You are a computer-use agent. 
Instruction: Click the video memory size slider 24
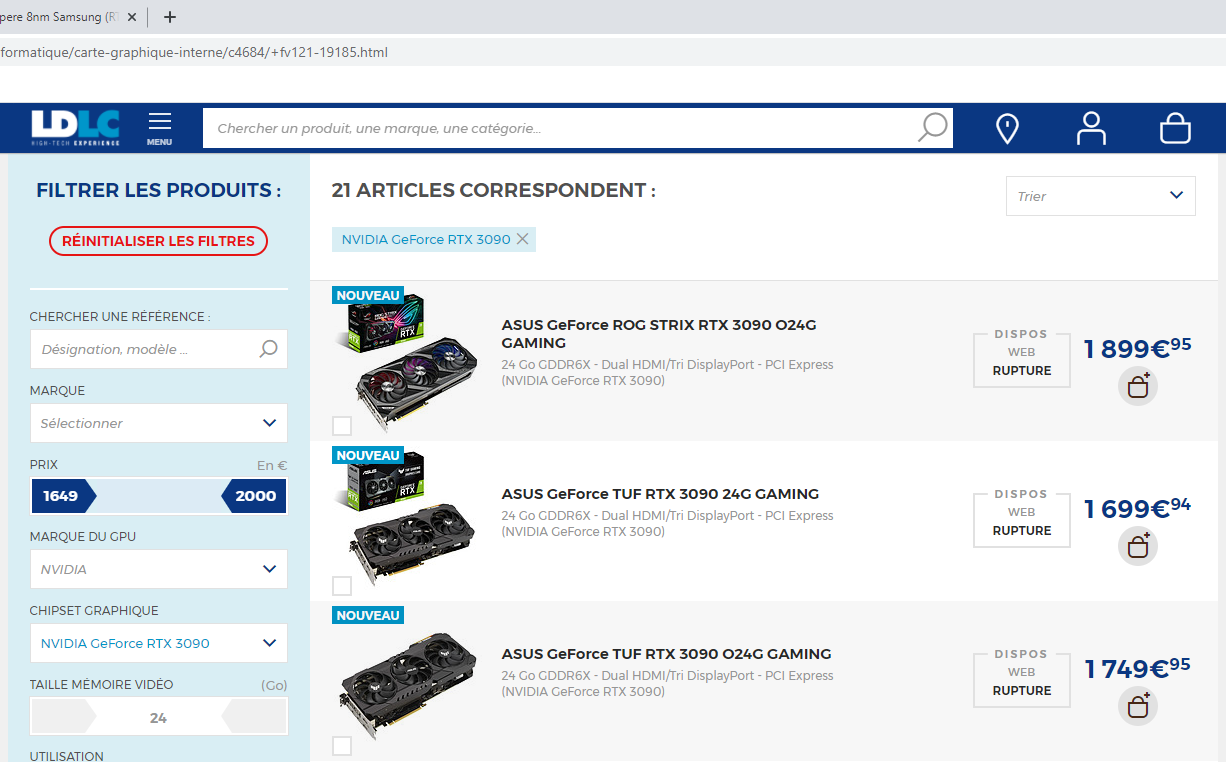[159, 717]
